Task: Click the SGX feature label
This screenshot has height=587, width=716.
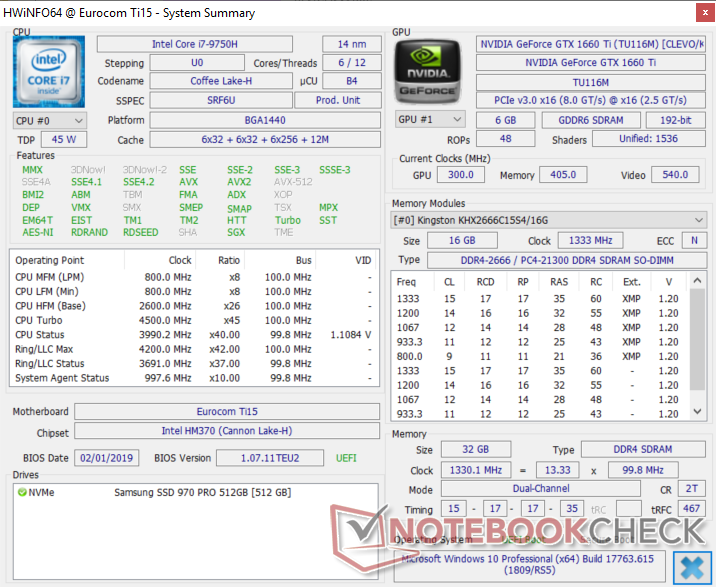Action: coord(236,233)
